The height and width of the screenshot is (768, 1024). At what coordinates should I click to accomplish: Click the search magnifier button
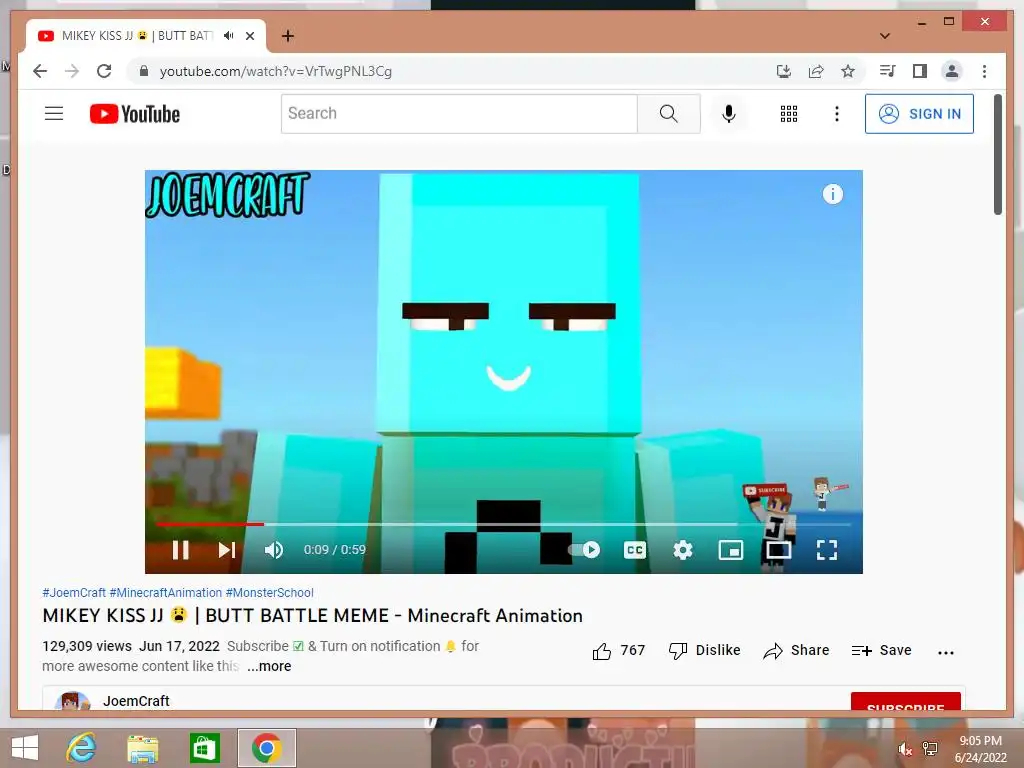[669, 114]
